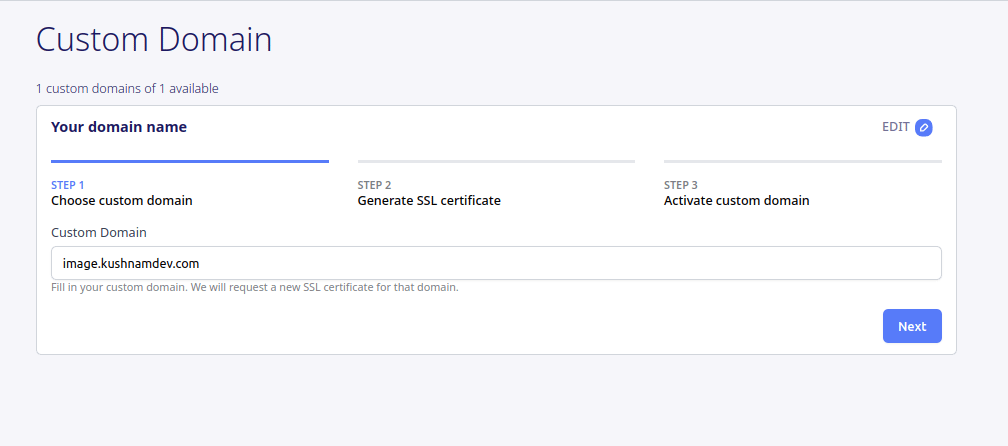Click the large Custom Domain page heading
The image size is (1008, 446).
154,40
